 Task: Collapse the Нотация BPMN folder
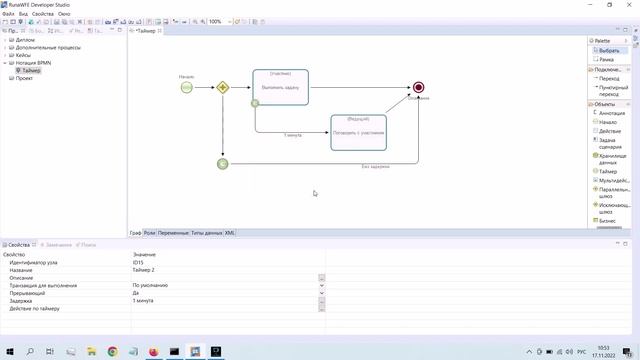5,63
